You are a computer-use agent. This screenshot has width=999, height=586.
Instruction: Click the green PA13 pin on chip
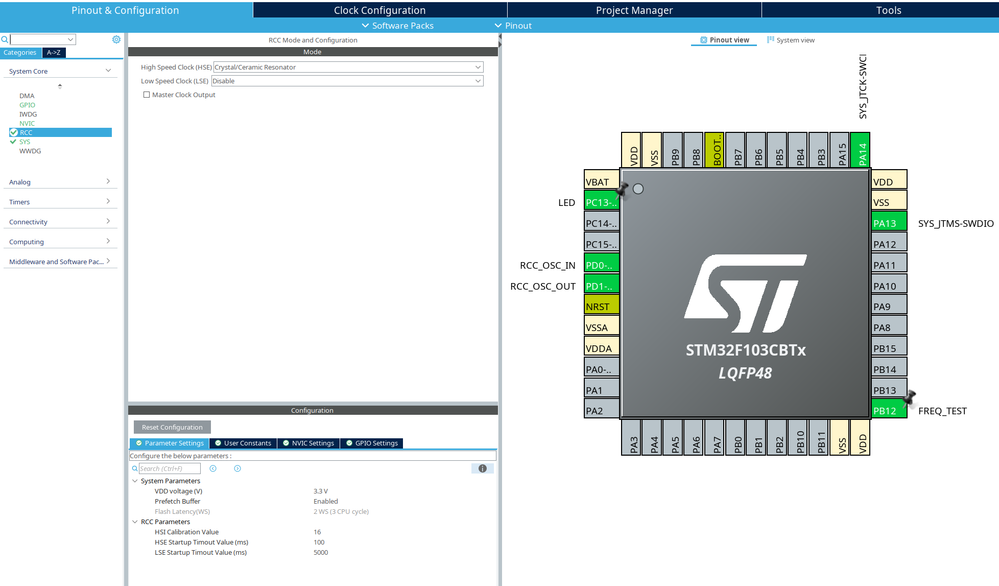889,223
